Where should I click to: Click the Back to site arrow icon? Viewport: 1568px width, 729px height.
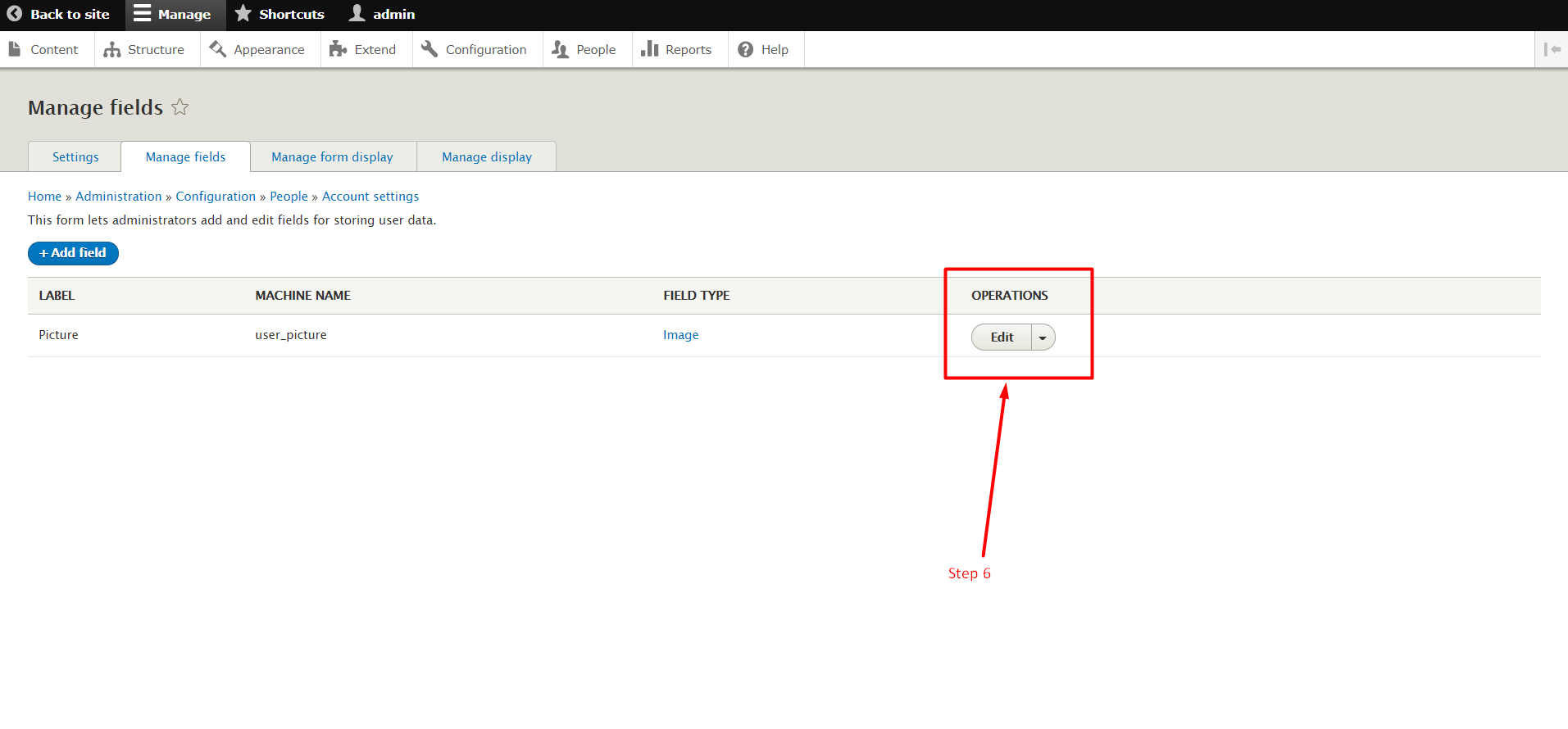tap(15, 14)
